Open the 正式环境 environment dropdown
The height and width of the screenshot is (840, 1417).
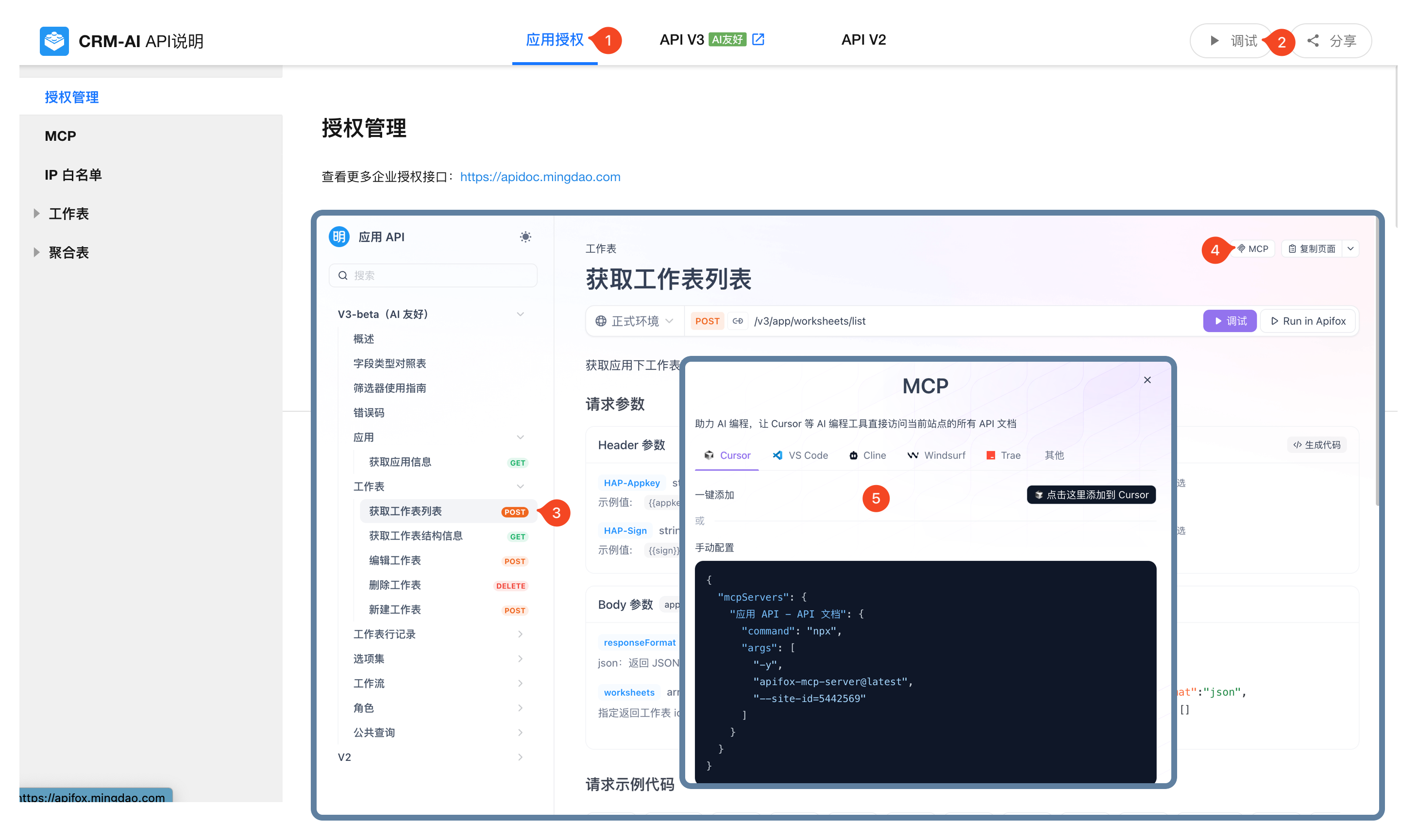coord(634,321)
